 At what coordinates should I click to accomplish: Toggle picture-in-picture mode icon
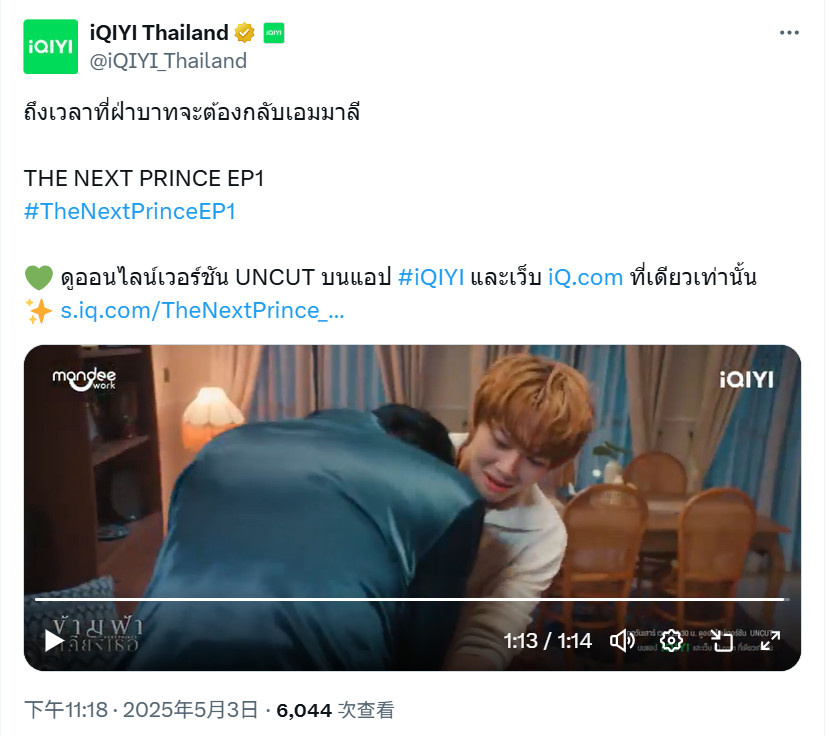(x=721, y=641)
